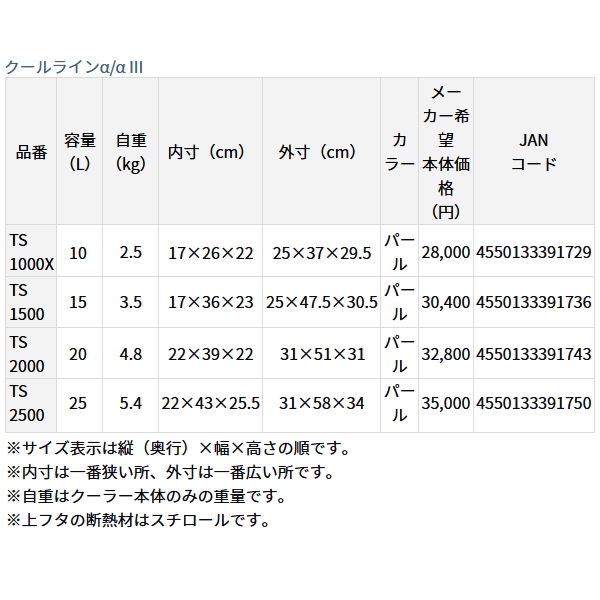Select the 品番 column header
Image resolution: width=600 pixels, height=600 pixels.
(31, 152)
